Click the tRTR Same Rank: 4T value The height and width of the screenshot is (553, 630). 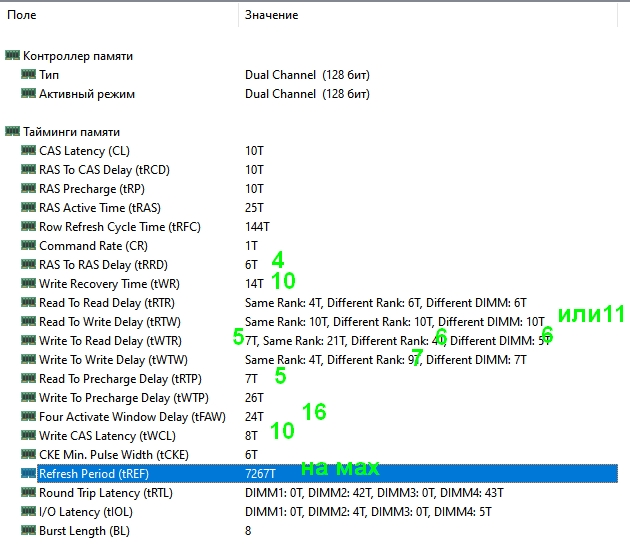pyautogui.click(x=386, y=303)
